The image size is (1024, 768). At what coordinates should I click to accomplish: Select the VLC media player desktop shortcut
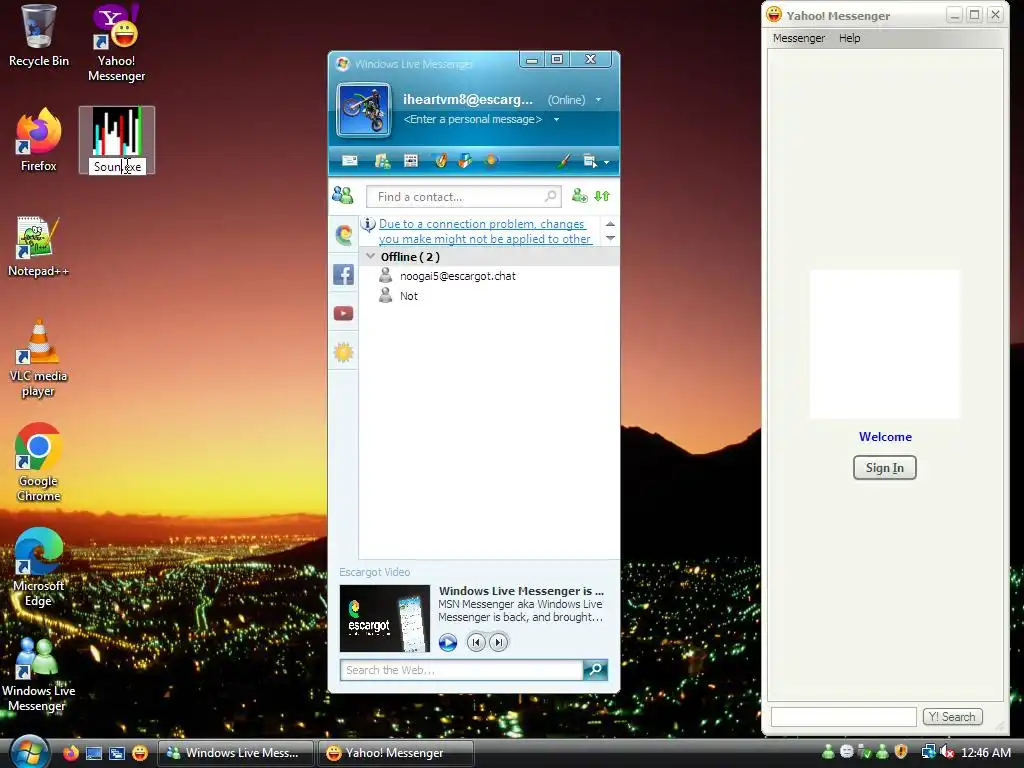click(x=39, y=359)
